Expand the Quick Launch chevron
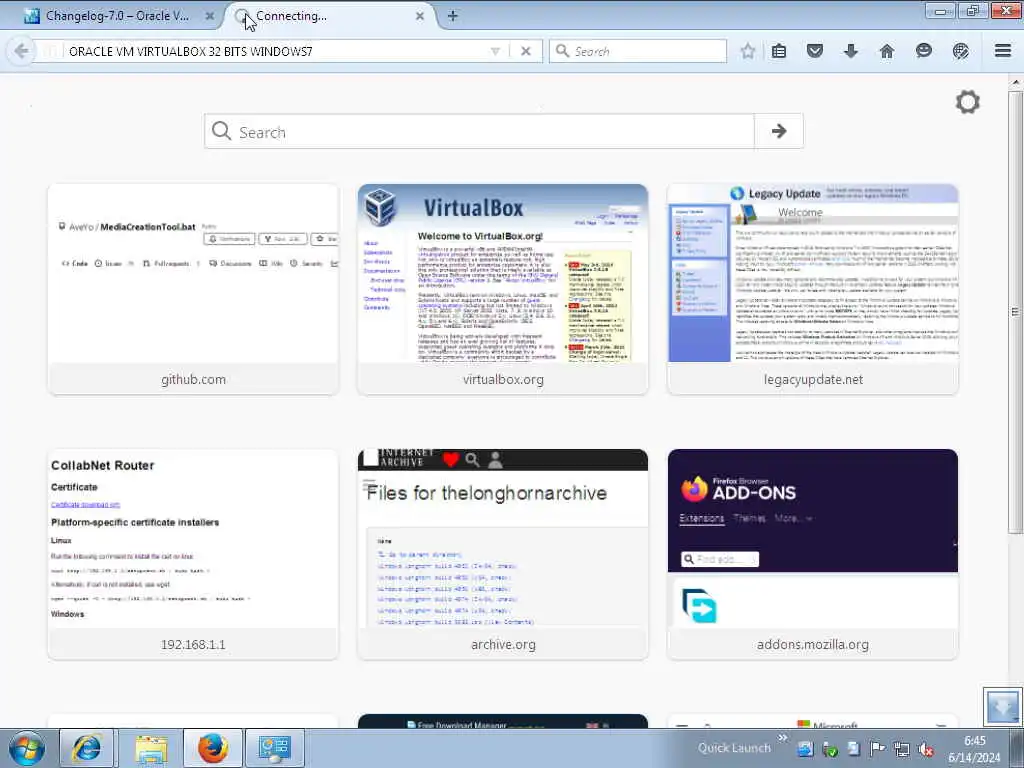The image size is (1024, 768). tap(782, 738)
